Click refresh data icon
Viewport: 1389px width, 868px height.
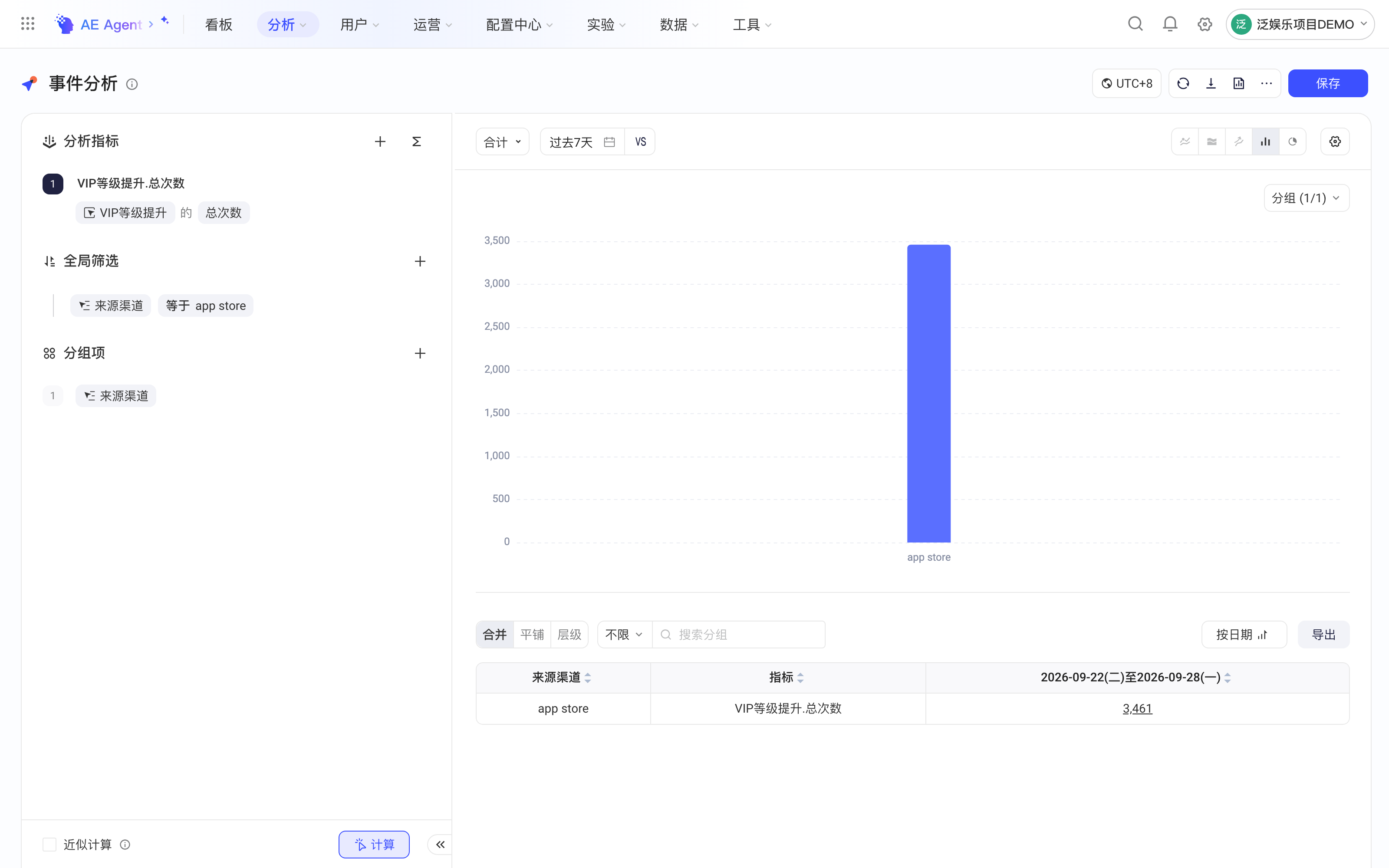(x=1183, y=84)
